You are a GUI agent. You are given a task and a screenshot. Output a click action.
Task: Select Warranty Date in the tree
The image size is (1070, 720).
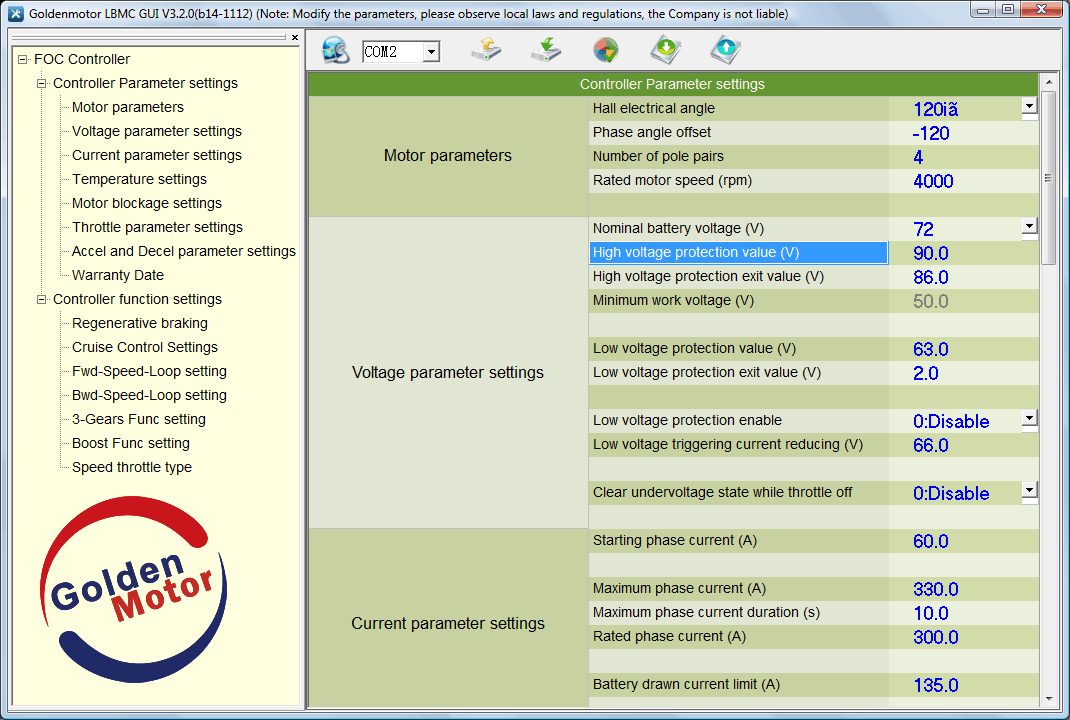pyautogui.click(x=118, y=275)
